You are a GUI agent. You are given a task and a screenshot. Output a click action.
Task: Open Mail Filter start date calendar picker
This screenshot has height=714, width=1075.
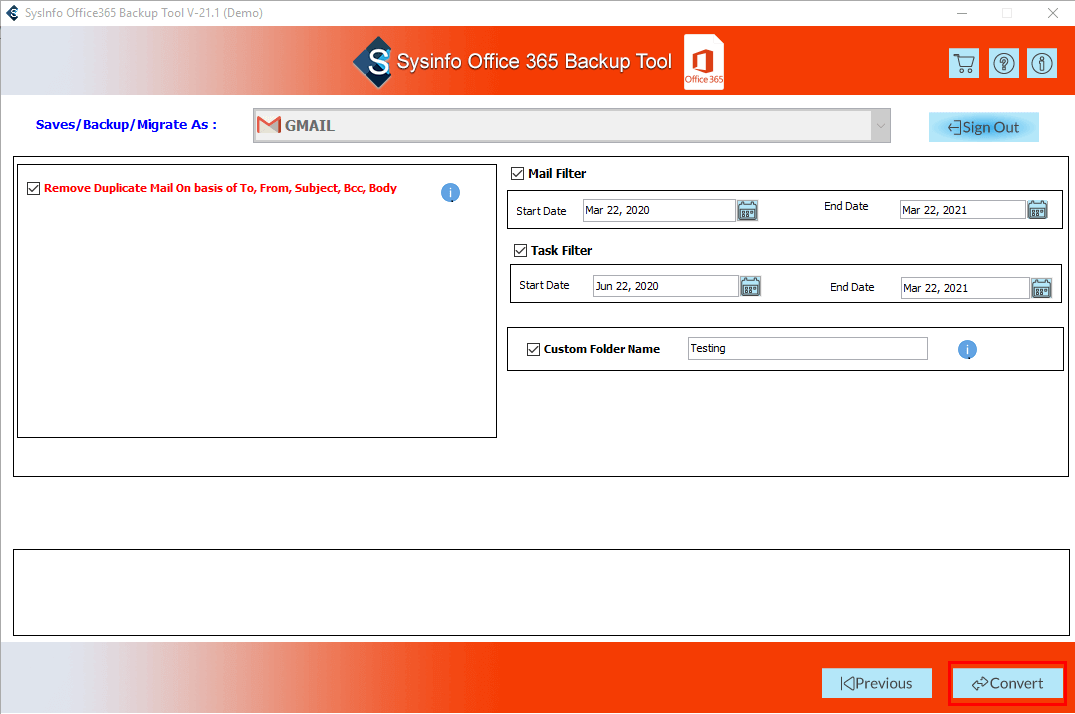[x=747, y=210]
